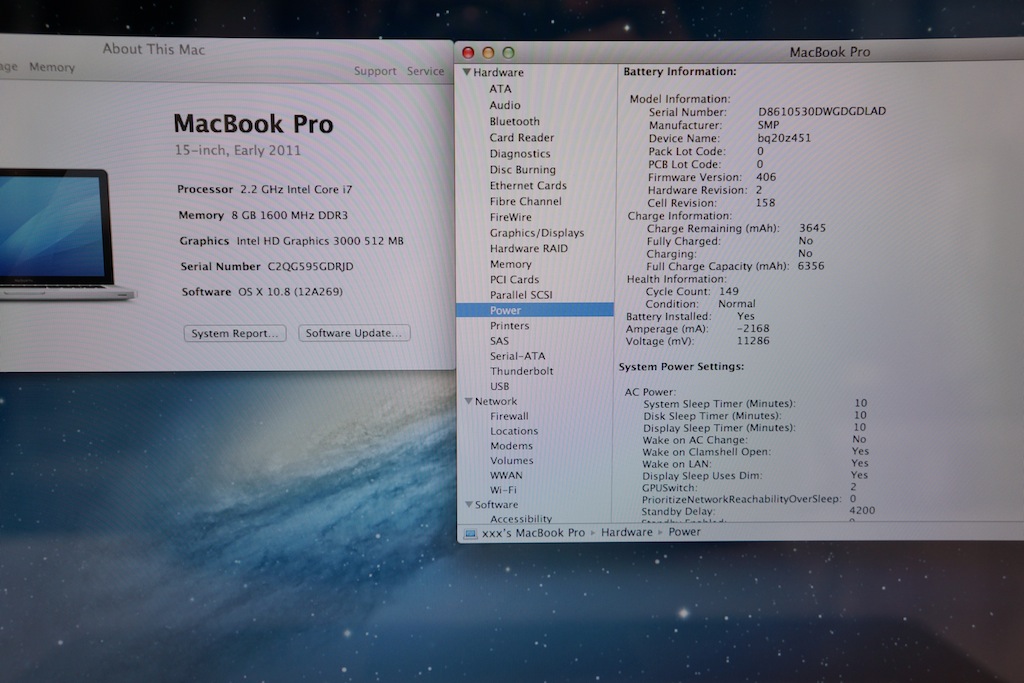Select Card Reader in the sidebar
Screen dimensions: 1024x683
[522, 138]
